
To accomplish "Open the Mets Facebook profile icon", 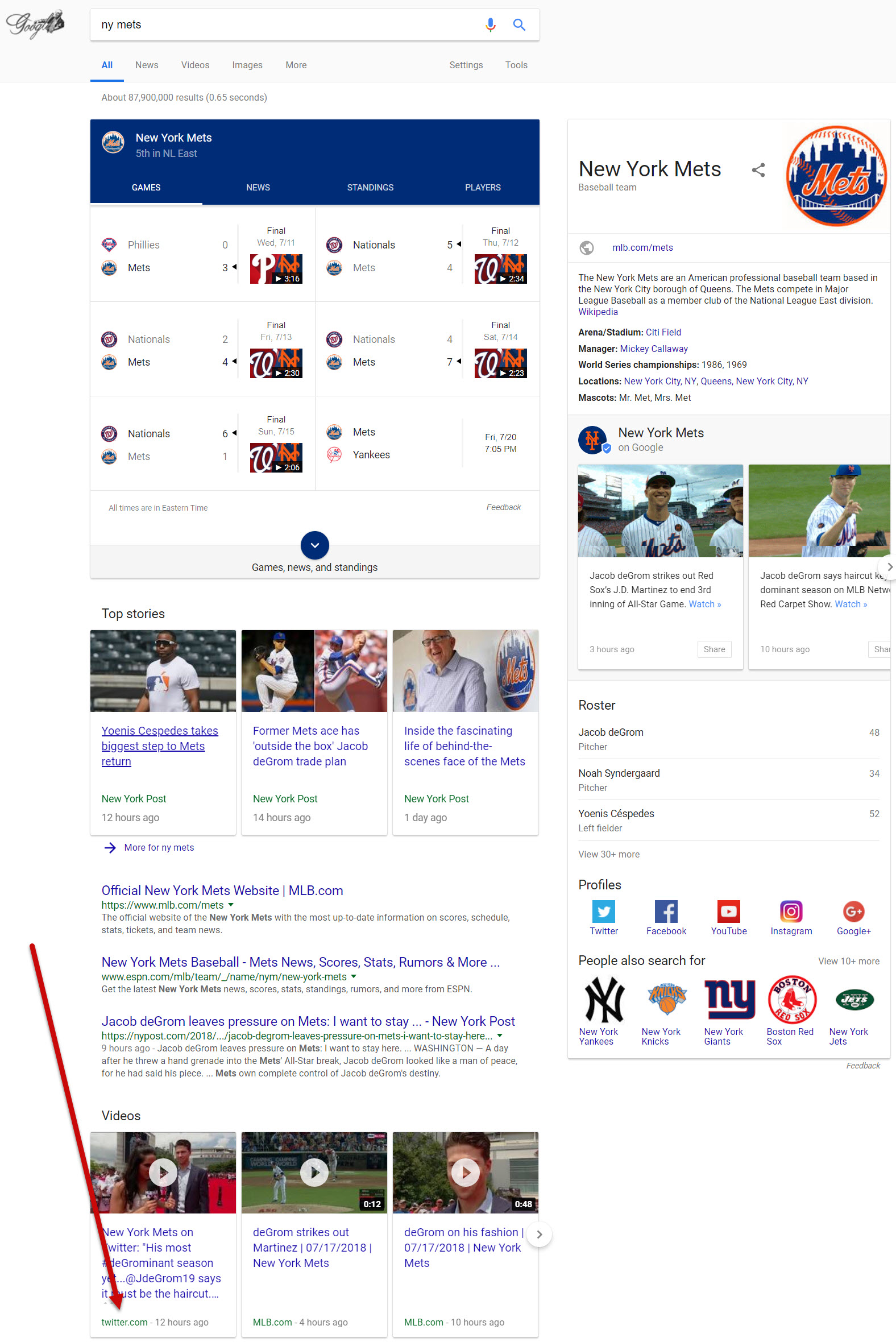I will click(666, 911).
